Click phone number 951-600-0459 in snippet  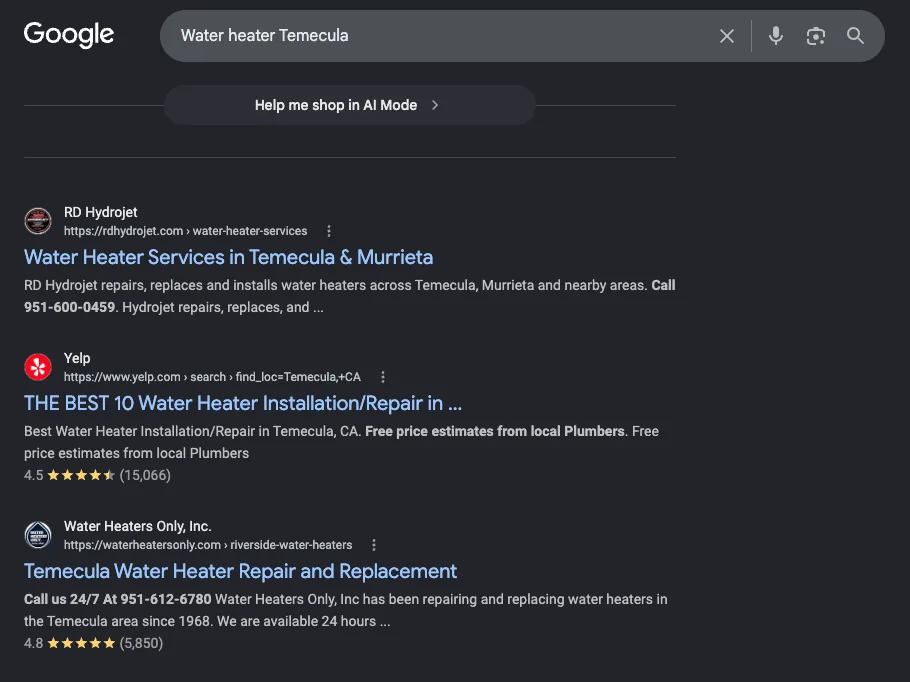(70, 307)
